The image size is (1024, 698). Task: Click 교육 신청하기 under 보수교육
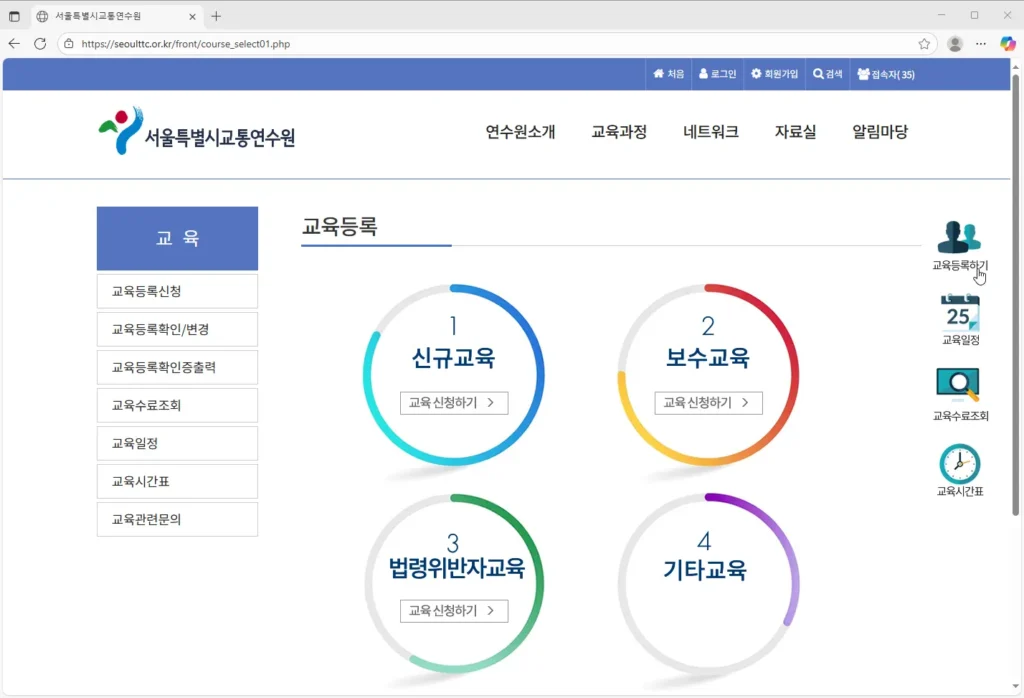click(708, 403)
